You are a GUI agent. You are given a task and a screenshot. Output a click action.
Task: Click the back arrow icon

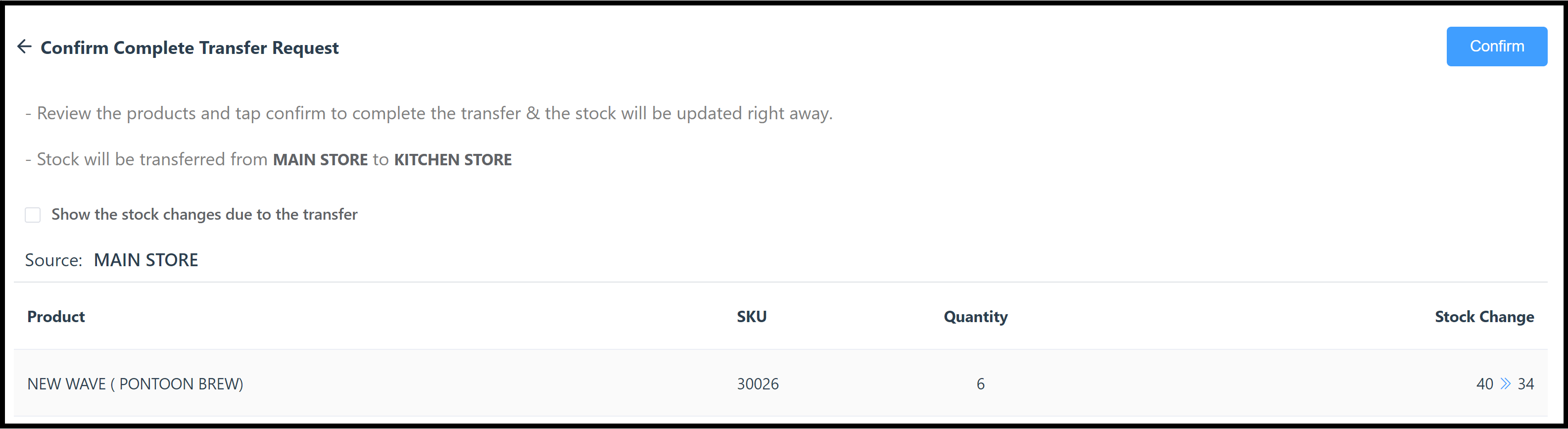(x=24, y=46)
